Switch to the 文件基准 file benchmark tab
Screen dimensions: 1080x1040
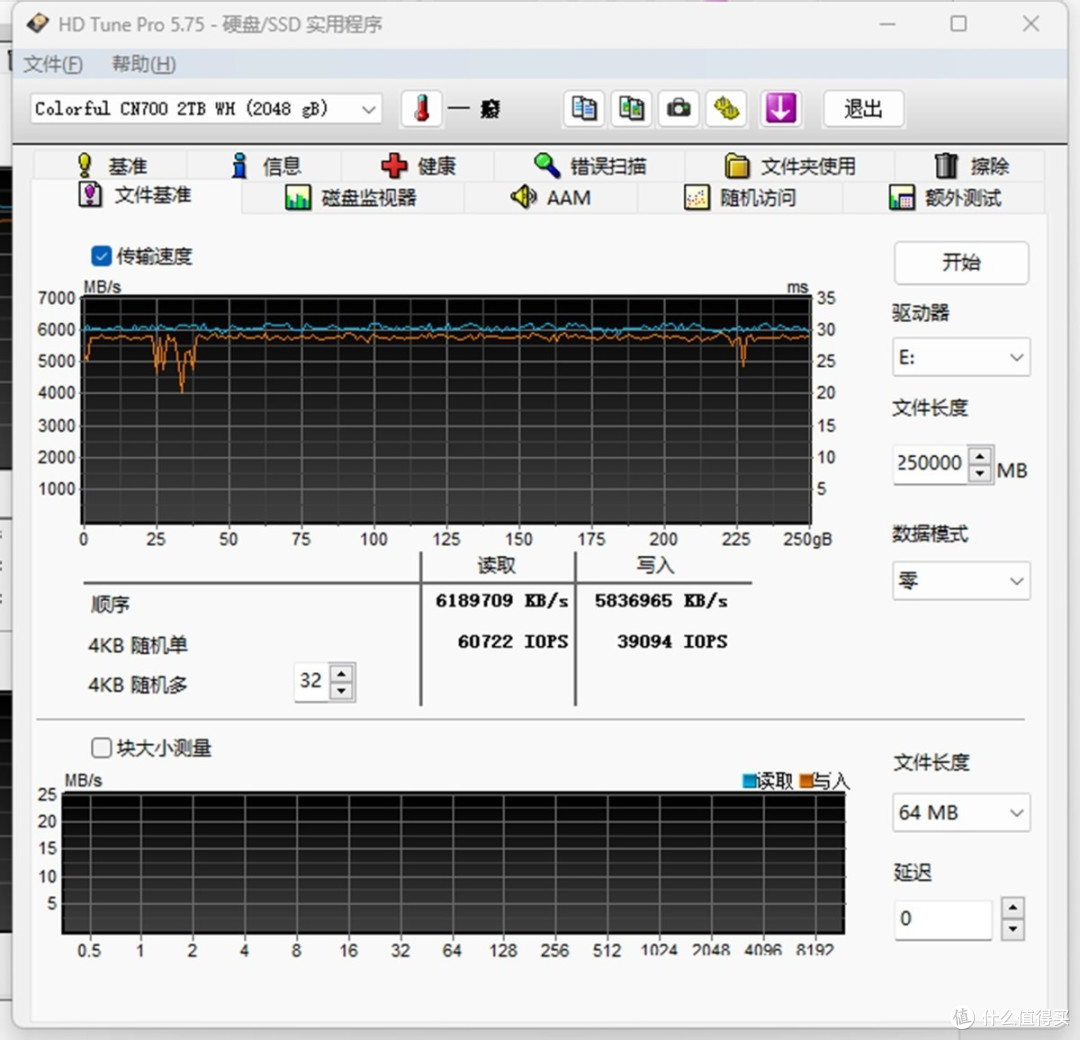tap(136, 196)
